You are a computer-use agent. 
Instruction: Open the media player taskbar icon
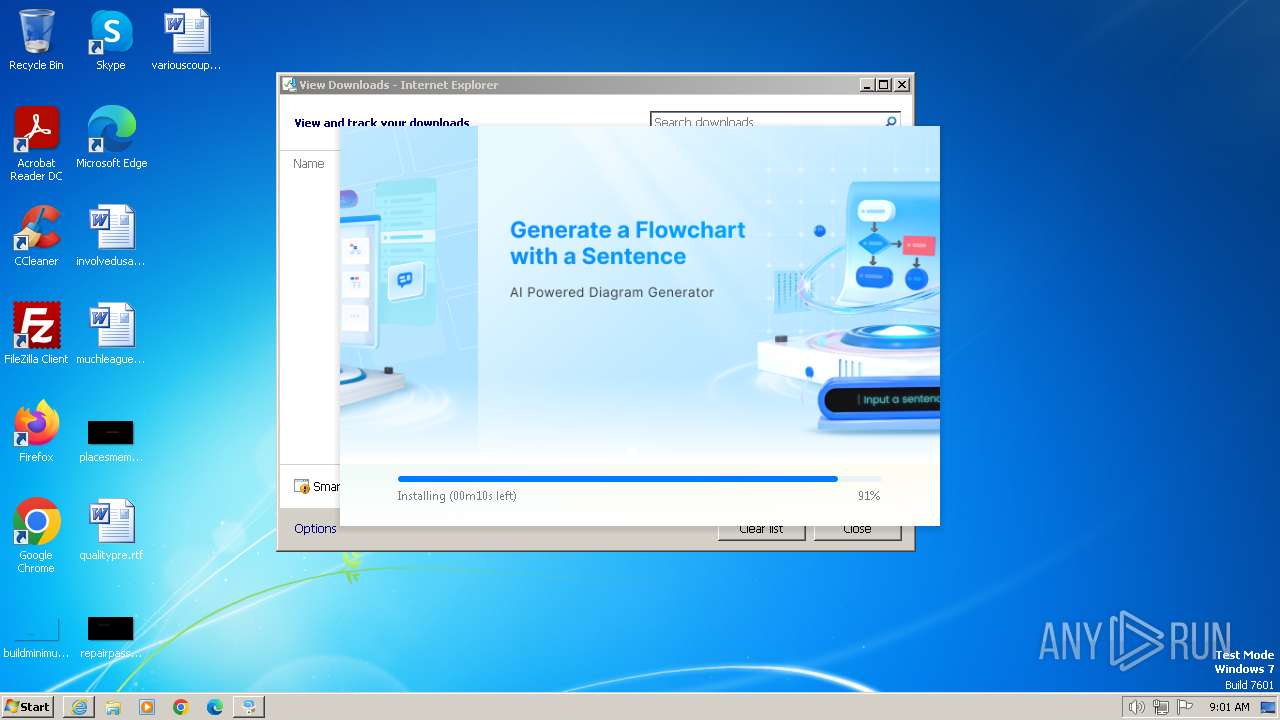click(147, 707)
